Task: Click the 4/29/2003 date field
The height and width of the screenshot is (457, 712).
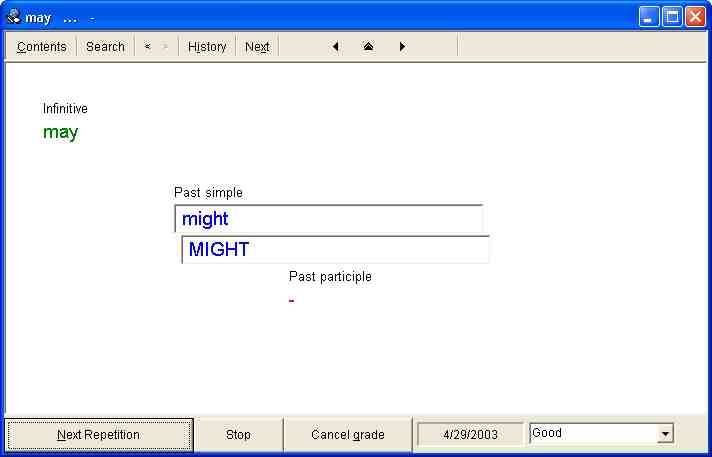Action: tap(470, 434)
